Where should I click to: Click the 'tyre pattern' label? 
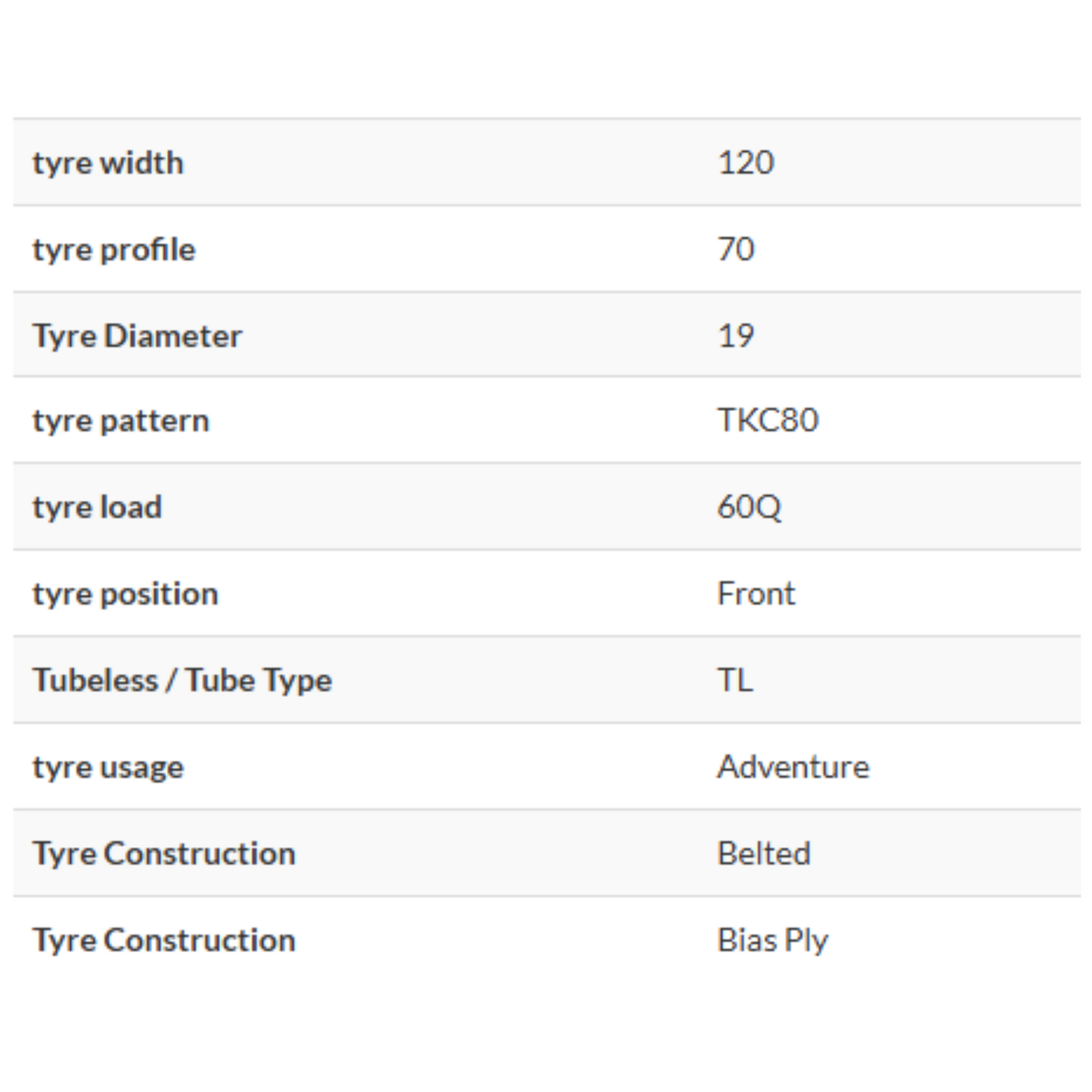click(120, 422)
